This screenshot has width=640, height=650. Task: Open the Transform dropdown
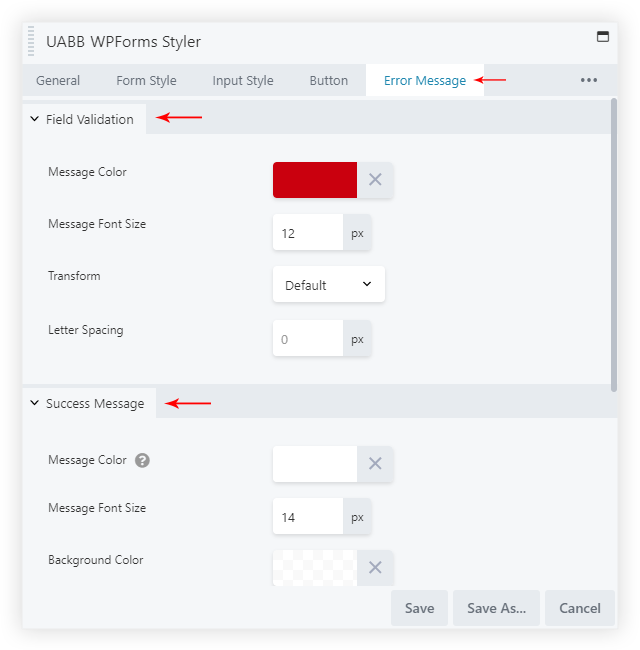pyautogui.click(x=328, y=285)
